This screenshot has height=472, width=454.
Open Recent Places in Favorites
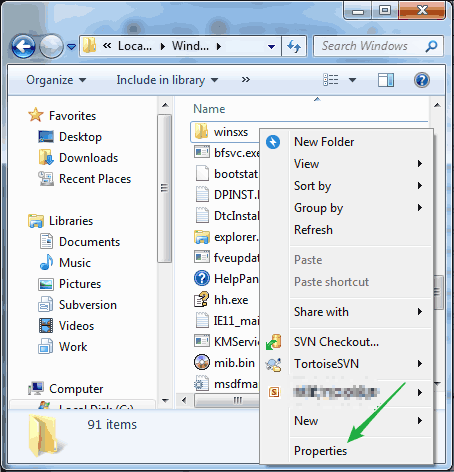pyautogui.click(x=84, y=179)
